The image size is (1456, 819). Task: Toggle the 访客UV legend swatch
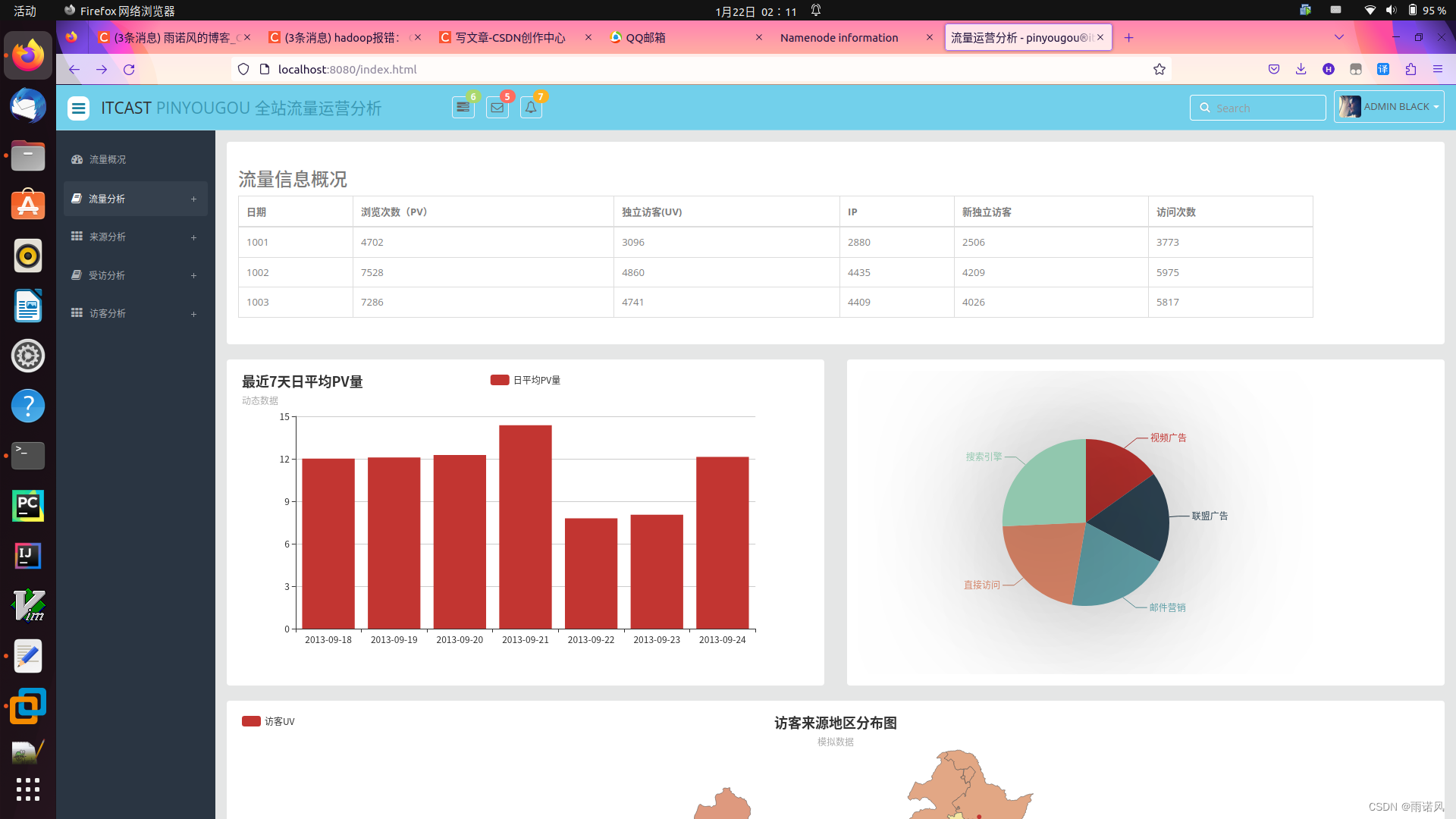(x=251, y=721)
